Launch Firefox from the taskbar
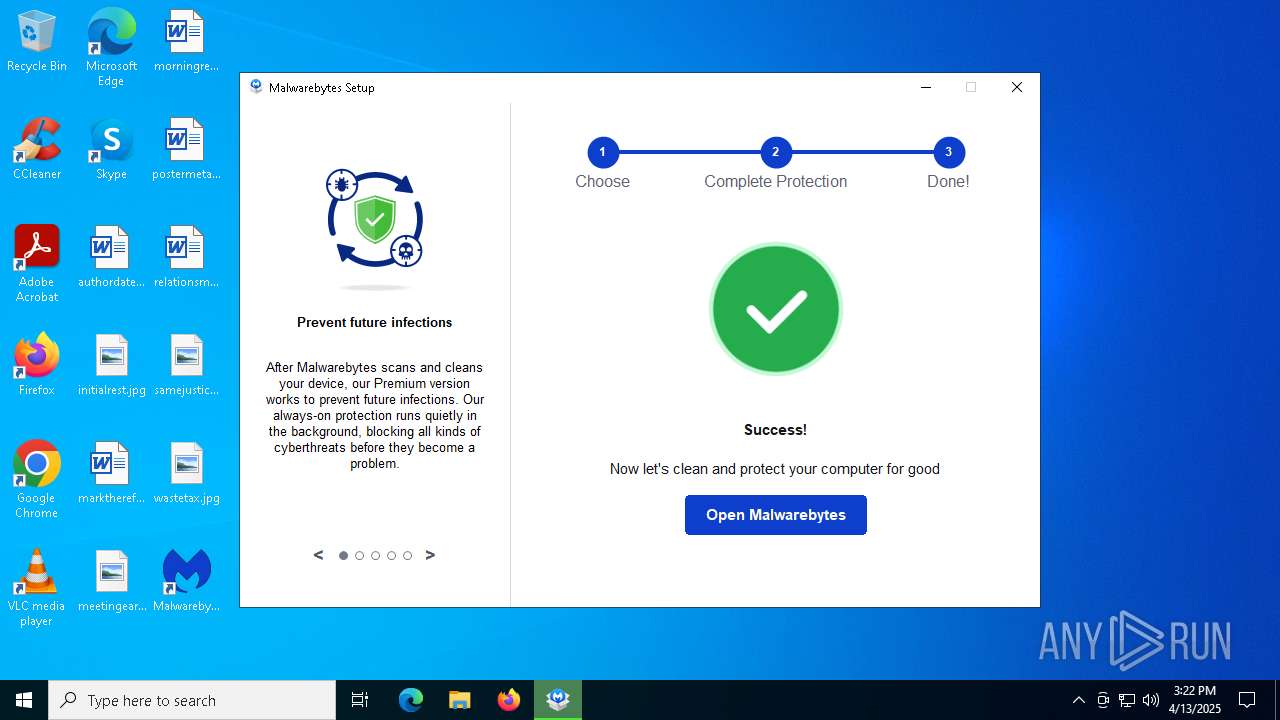 (509, 700)
